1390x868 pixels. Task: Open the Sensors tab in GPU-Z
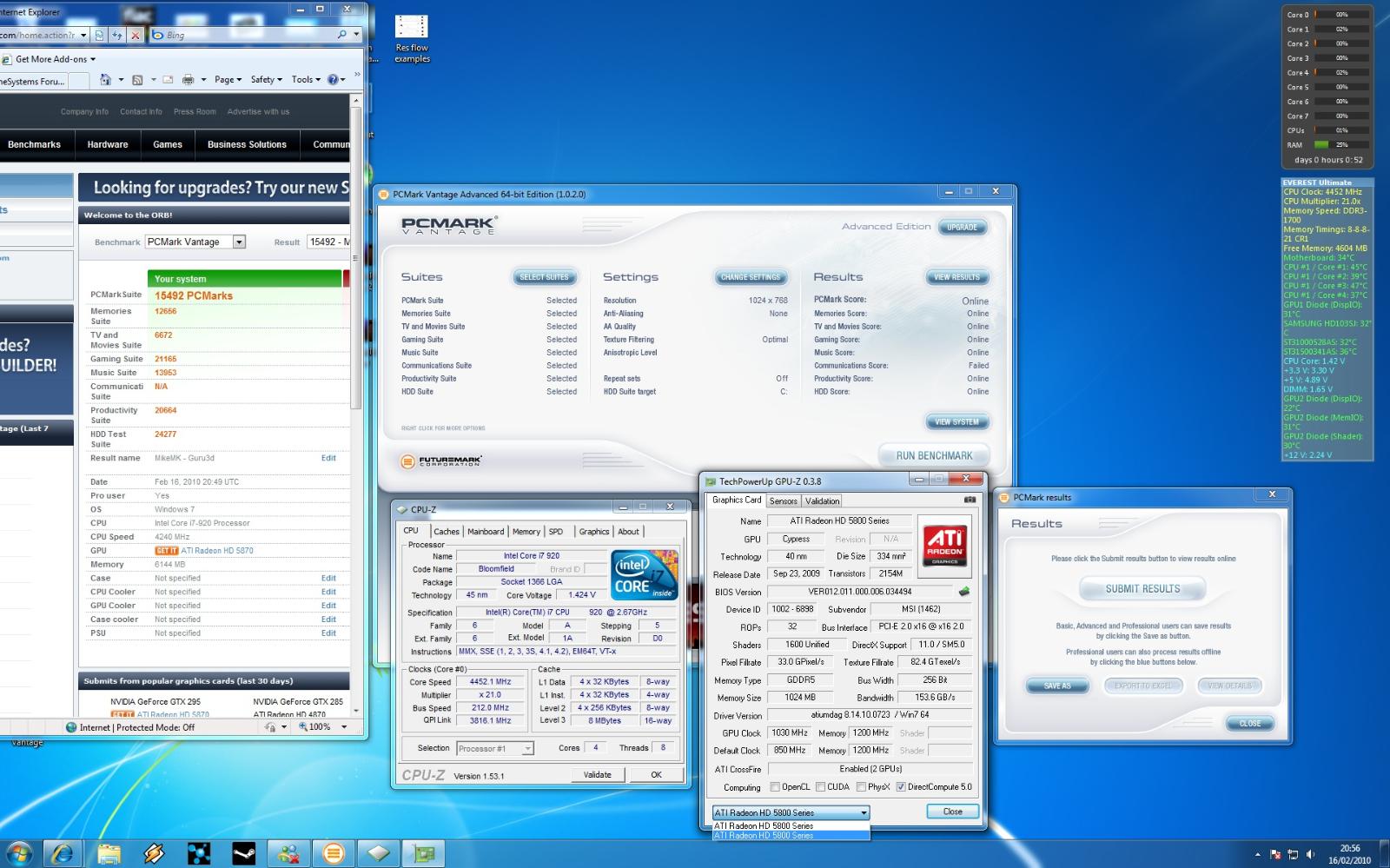coord(783,501)
